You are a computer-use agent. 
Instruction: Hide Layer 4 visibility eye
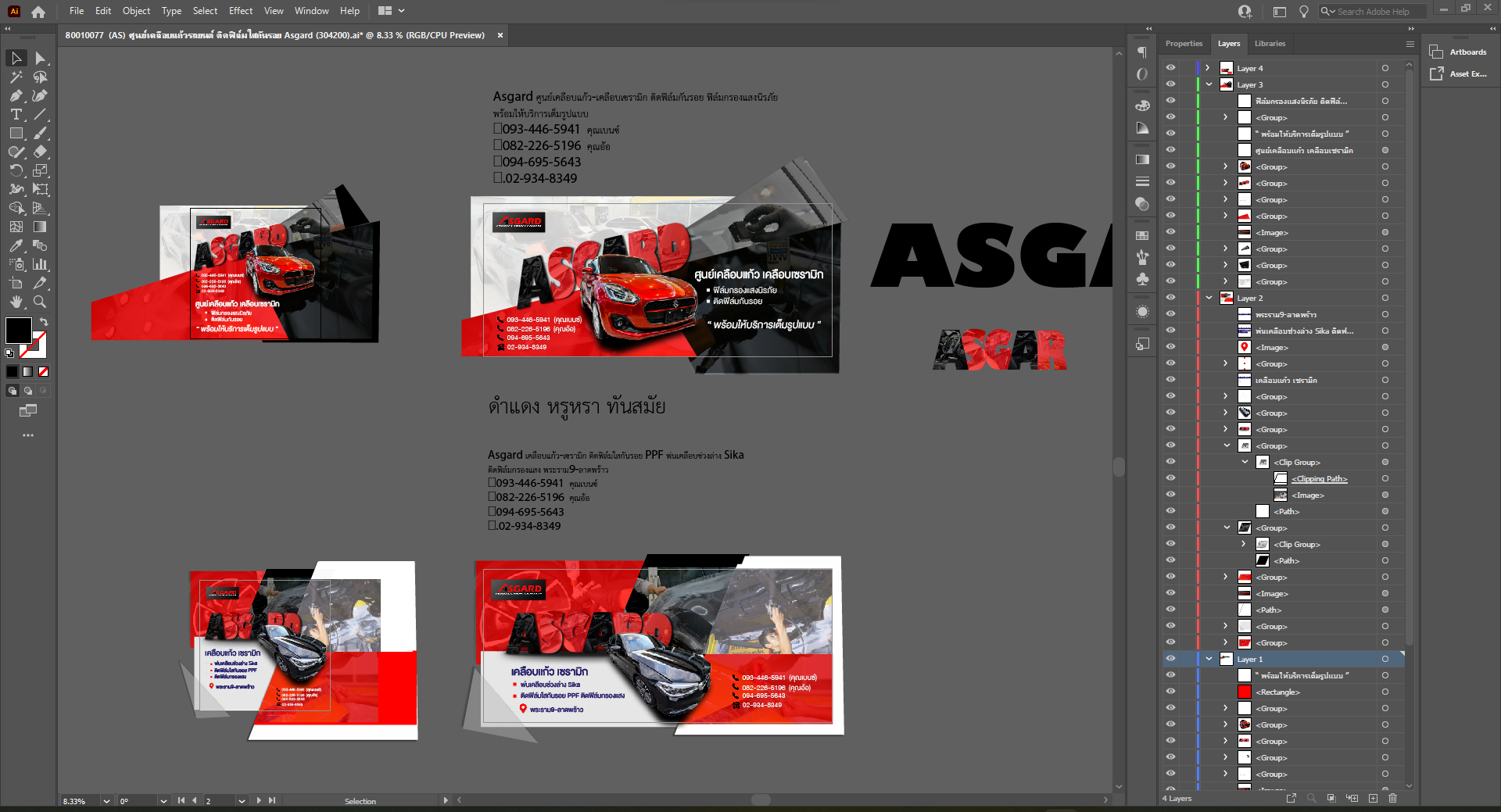(x=1170, y=68)
